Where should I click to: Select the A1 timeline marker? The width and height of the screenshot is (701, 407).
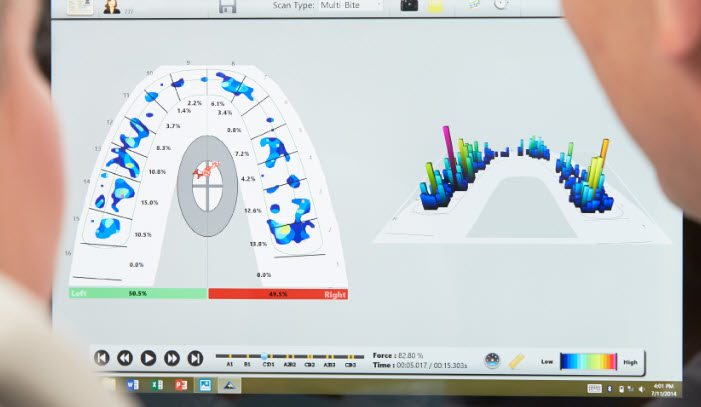230,365
